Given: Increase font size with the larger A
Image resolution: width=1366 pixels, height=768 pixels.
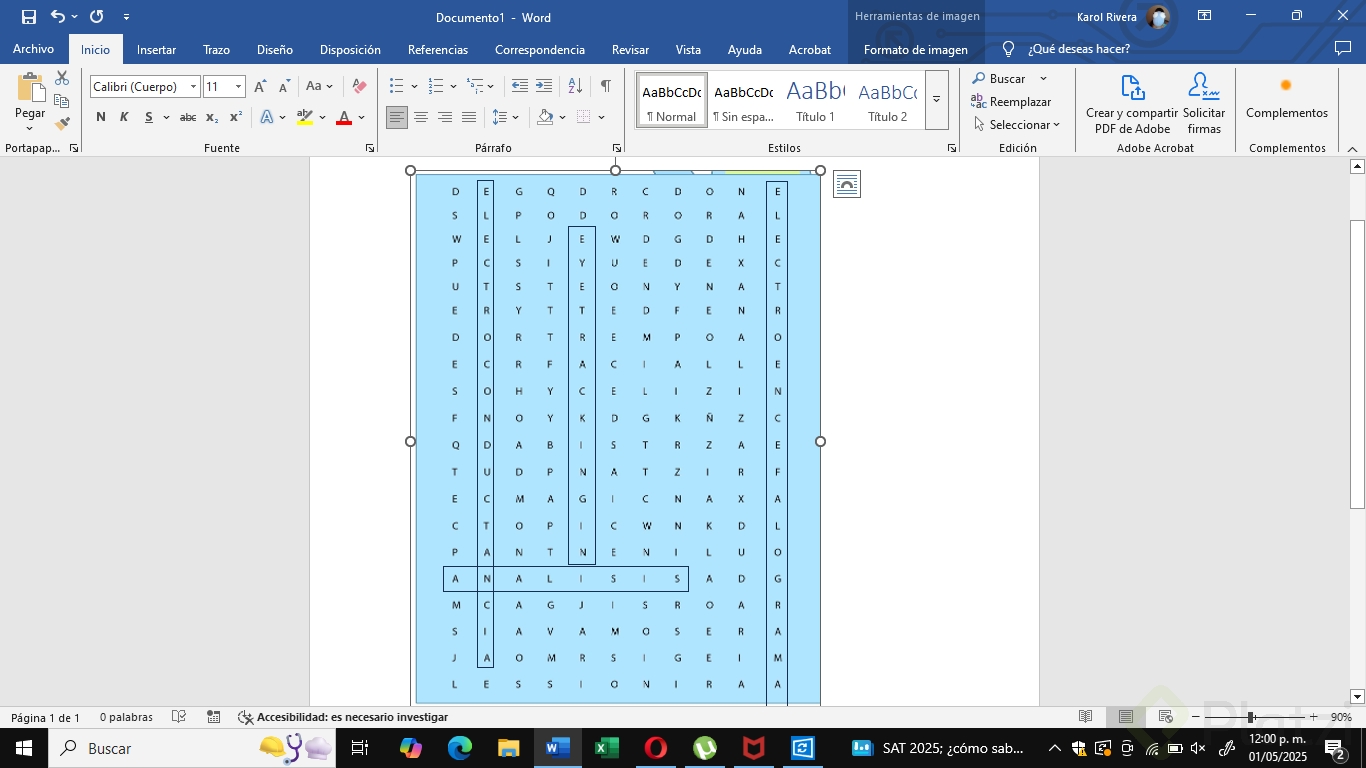Looking at the screenshot, I should 260,87.
